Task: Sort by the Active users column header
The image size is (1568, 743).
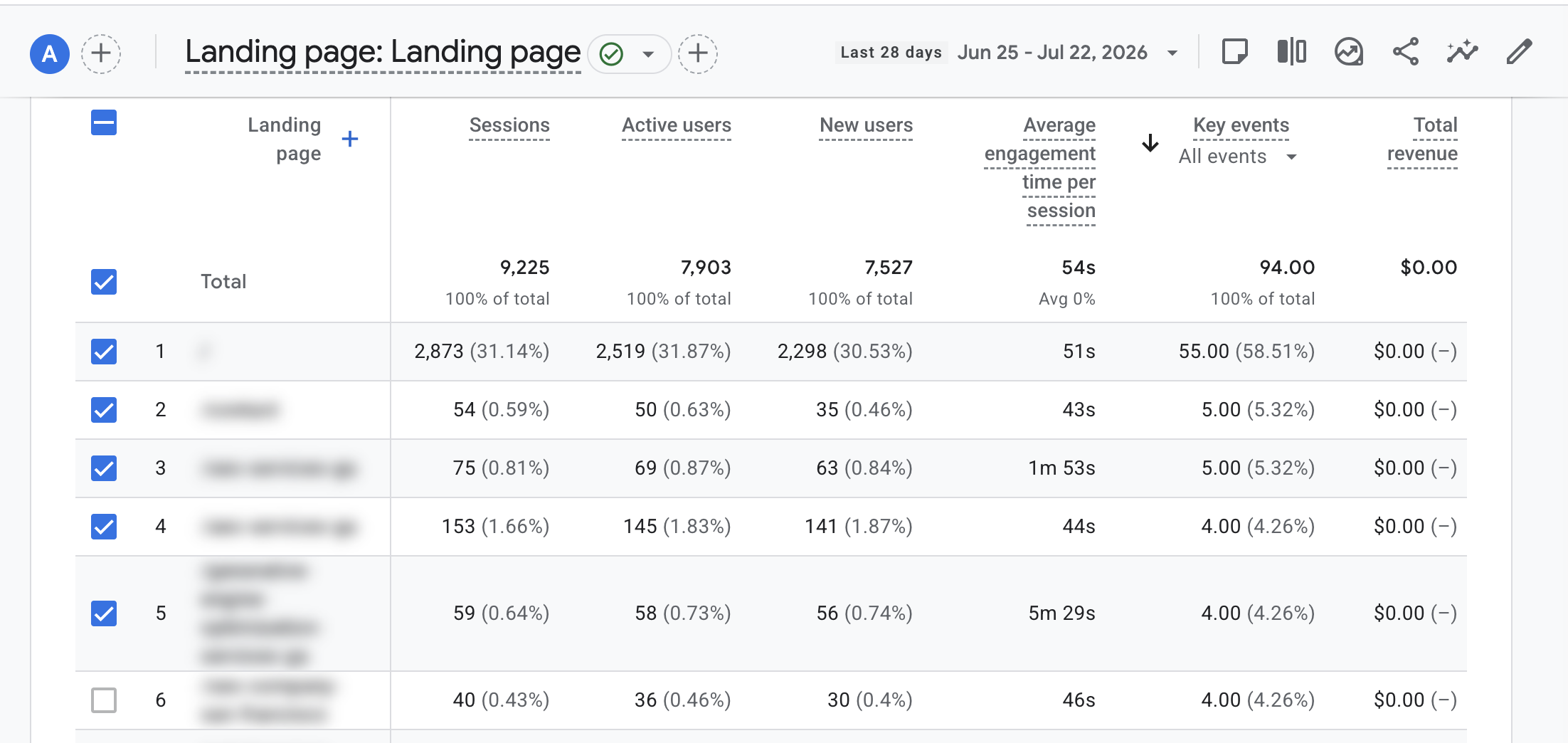Action: 677,126
